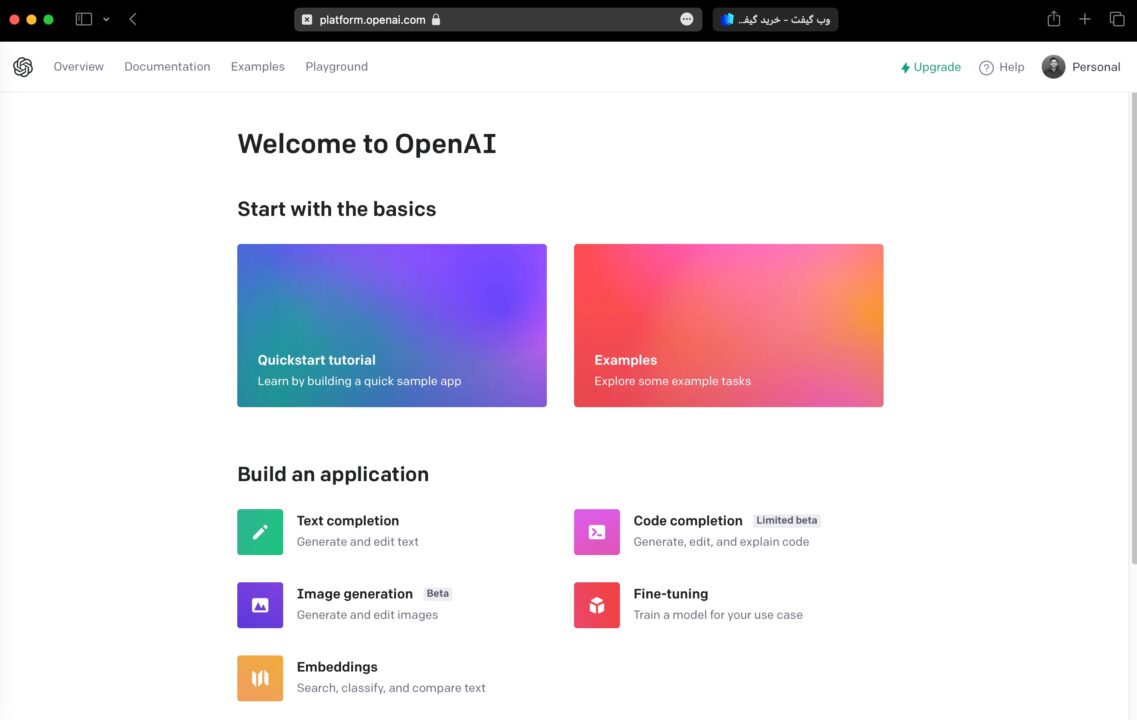Viewport: 1137px width, 720px height.
Task: Click 'Train a model for your use case'
Action: click(718, 615)
